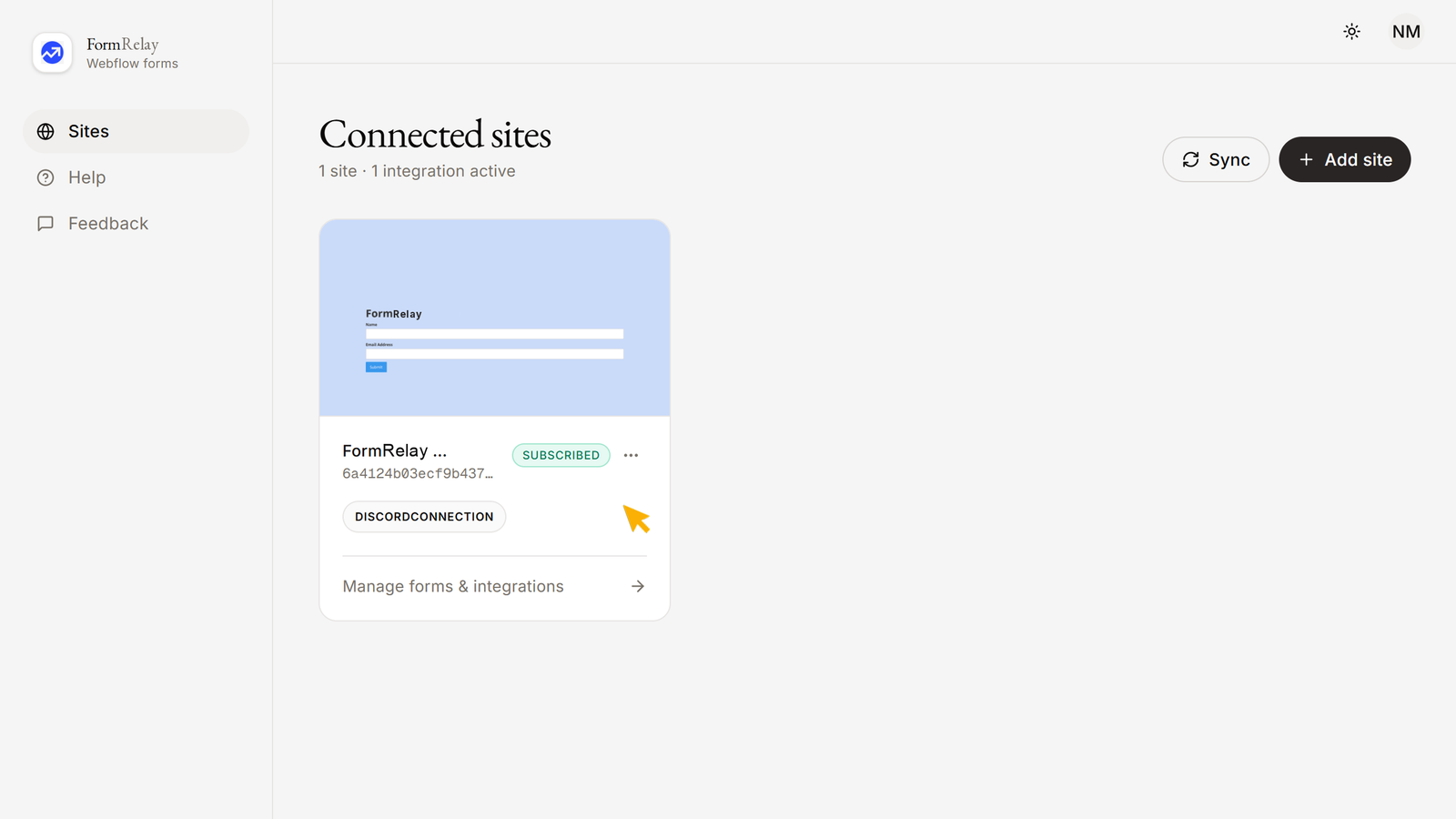This screenshot has width=1456, height=819.
Task: Click the Sync button
Action: coord(1216,159)
